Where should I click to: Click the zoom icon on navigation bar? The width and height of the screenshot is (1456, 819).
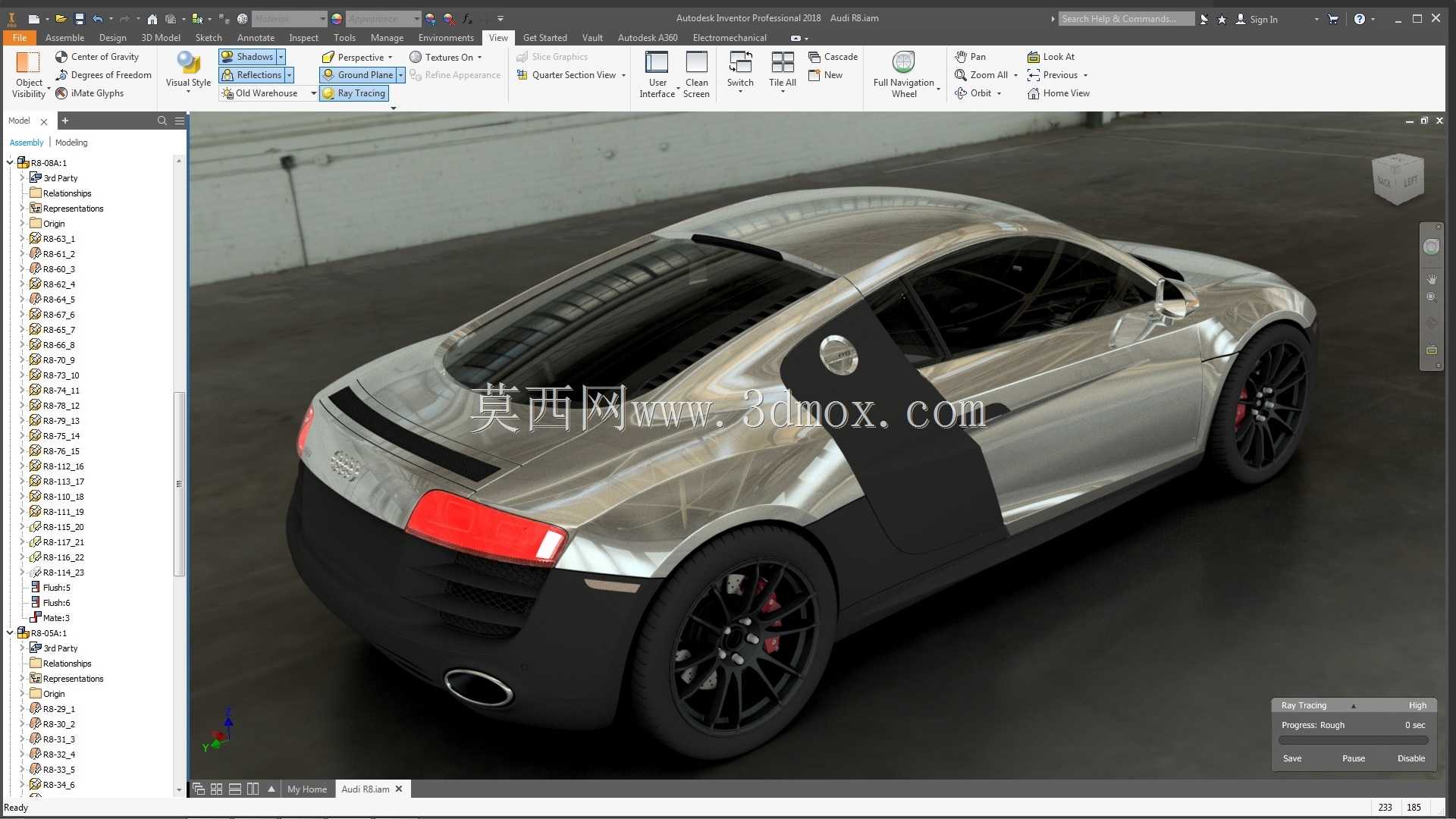point(1431,297)
